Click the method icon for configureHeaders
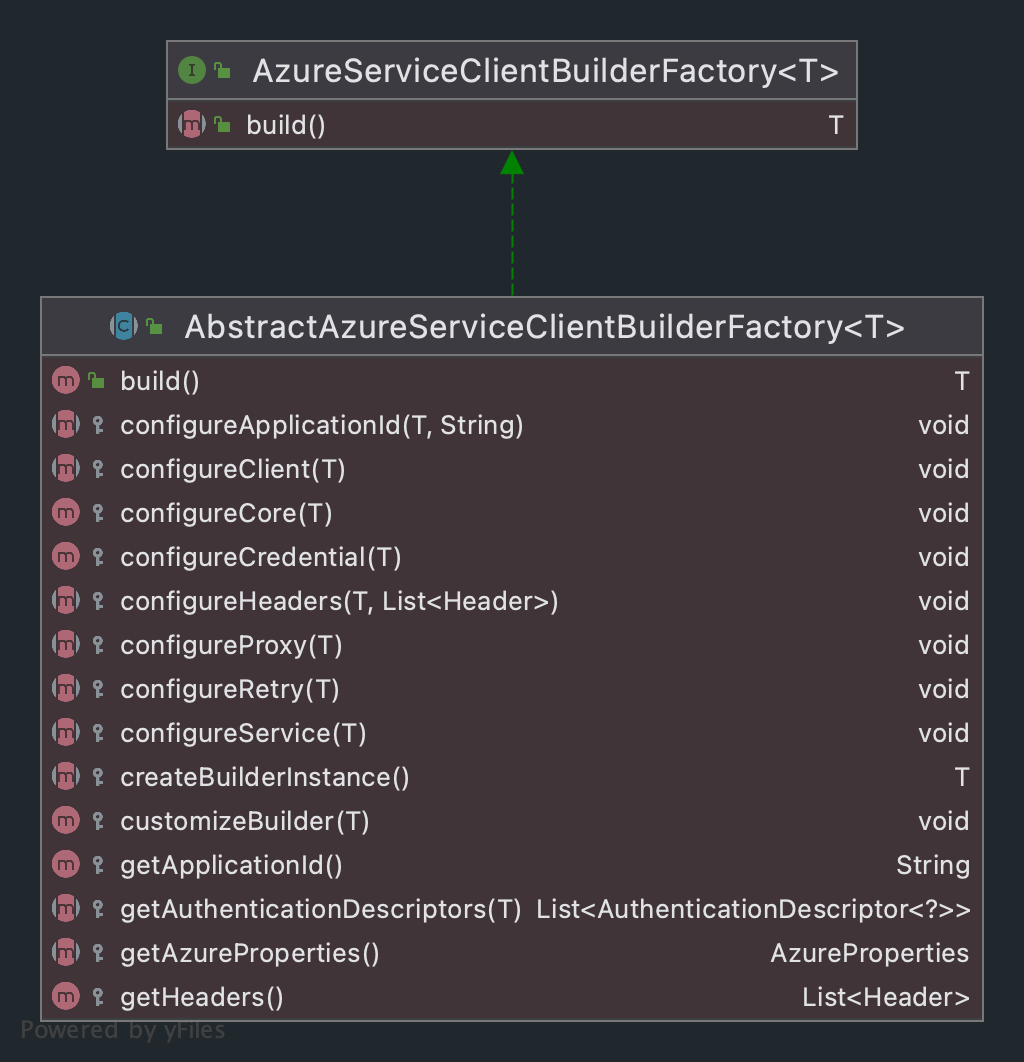This screenshot has height=1062, width=1024. [66, 601]
